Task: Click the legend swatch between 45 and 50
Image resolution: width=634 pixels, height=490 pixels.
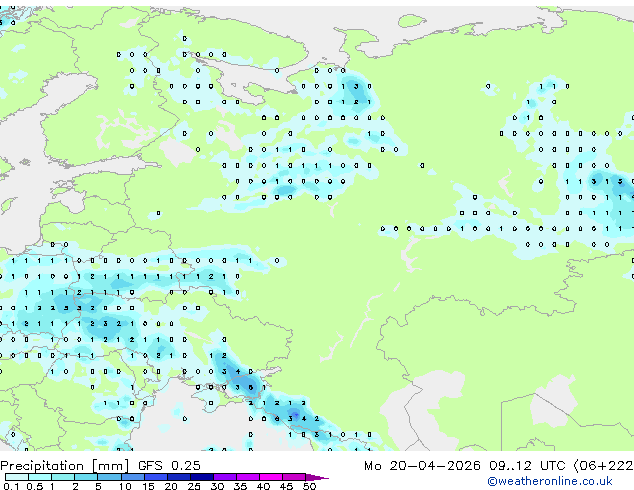Action: (294, 477)
